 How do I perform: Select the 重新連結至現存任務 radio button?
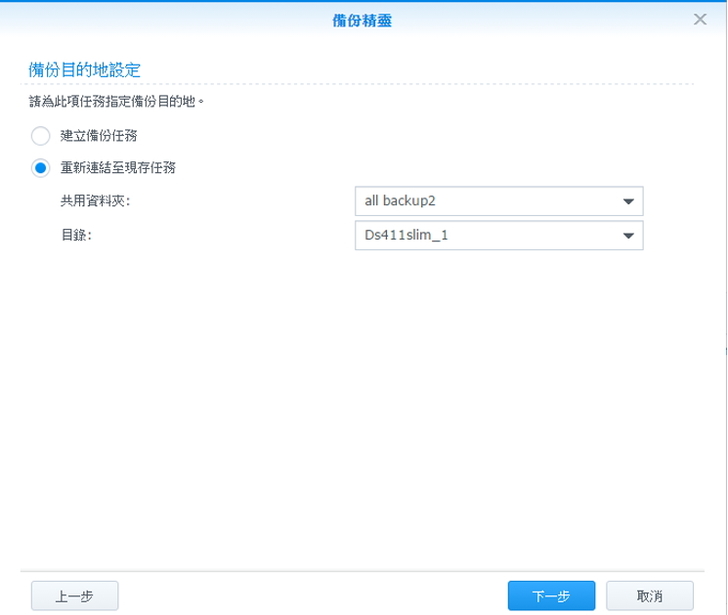point(40,168)
